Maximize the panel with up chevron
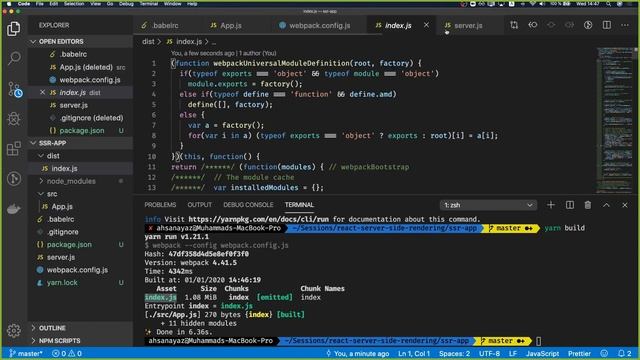The image size is (640, 360). [606, 205]
